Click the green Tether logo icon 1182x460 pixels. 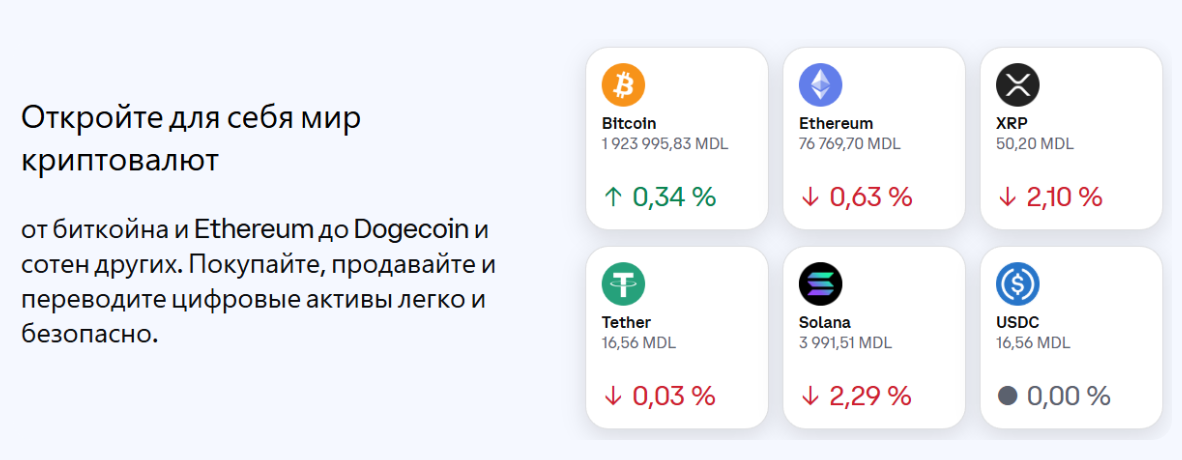pos(623,285)
